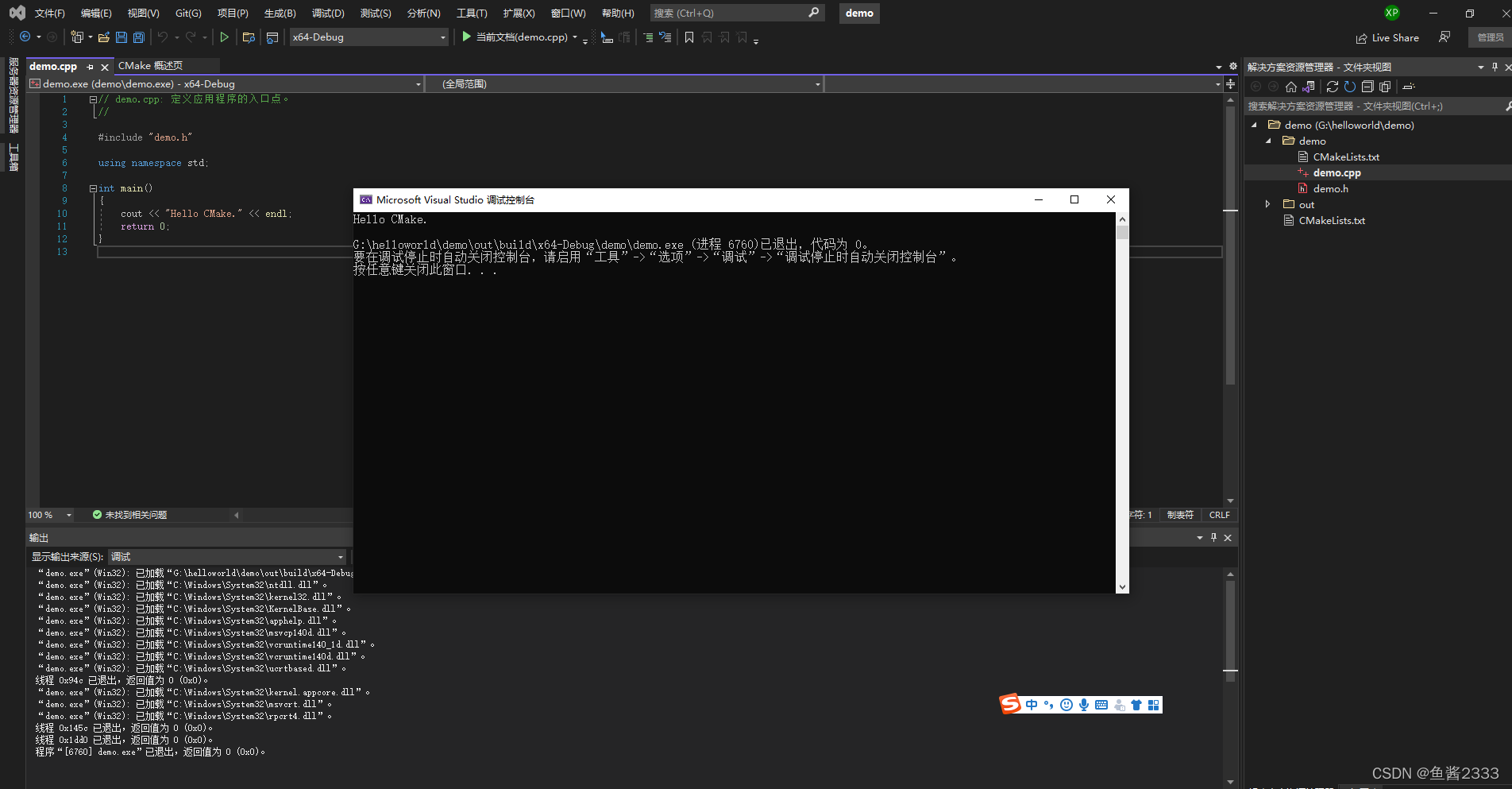The image size is (1512, 789).
Task: Switch between solutions and folder view icon
Action: pos(1309,87)
